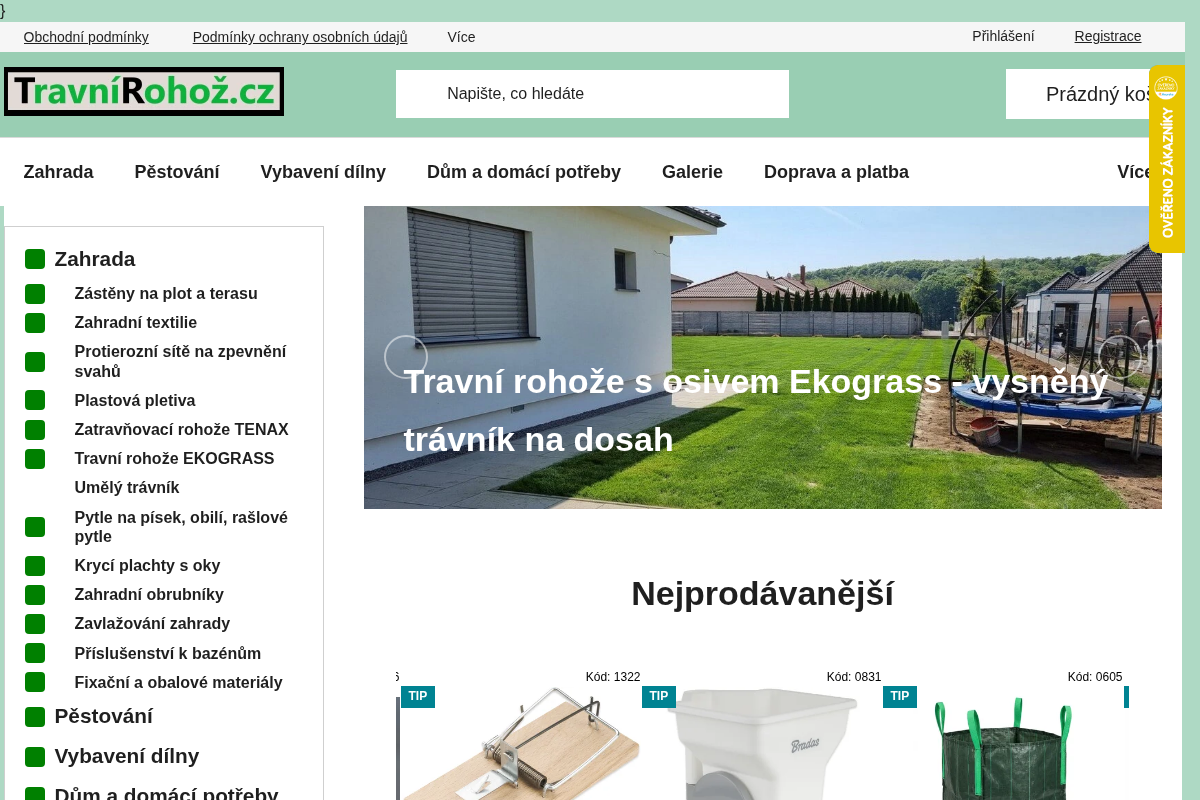The width and height of the screenshot is (1200, 800).
Task: Click green square beside Vybavení dílny sidebar heading
Action: point(35,757)
